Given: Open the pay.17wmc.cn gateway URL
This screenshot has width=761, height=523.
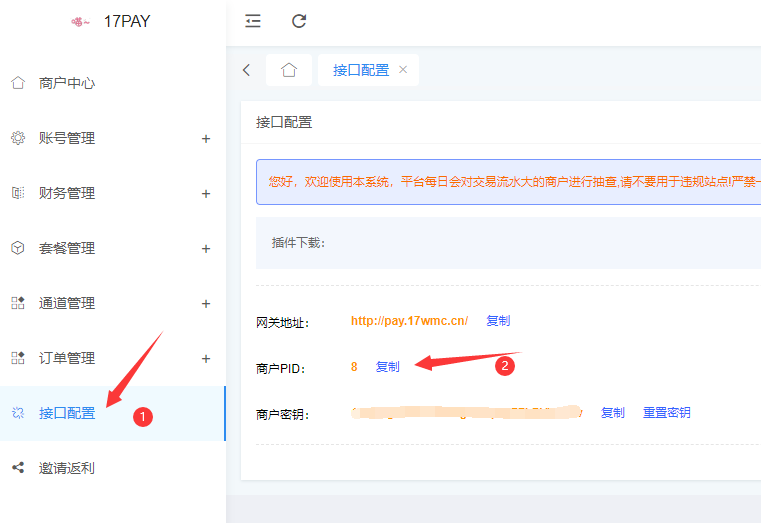Looking at the screenshot, I should tap(409, 321).
